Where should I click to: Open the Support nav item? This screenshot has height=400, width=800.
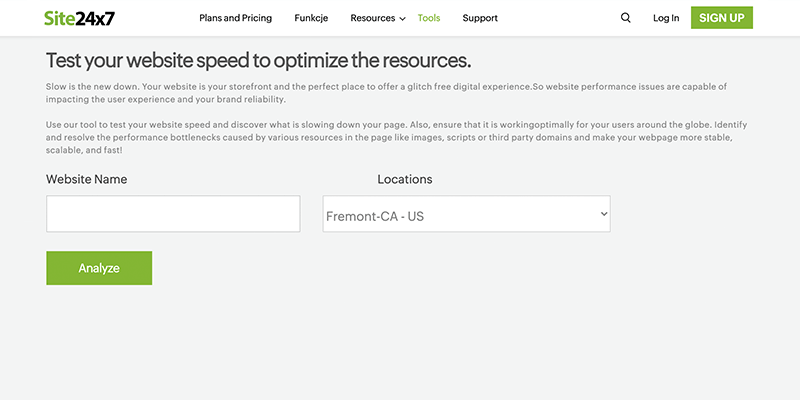[480, 18]
